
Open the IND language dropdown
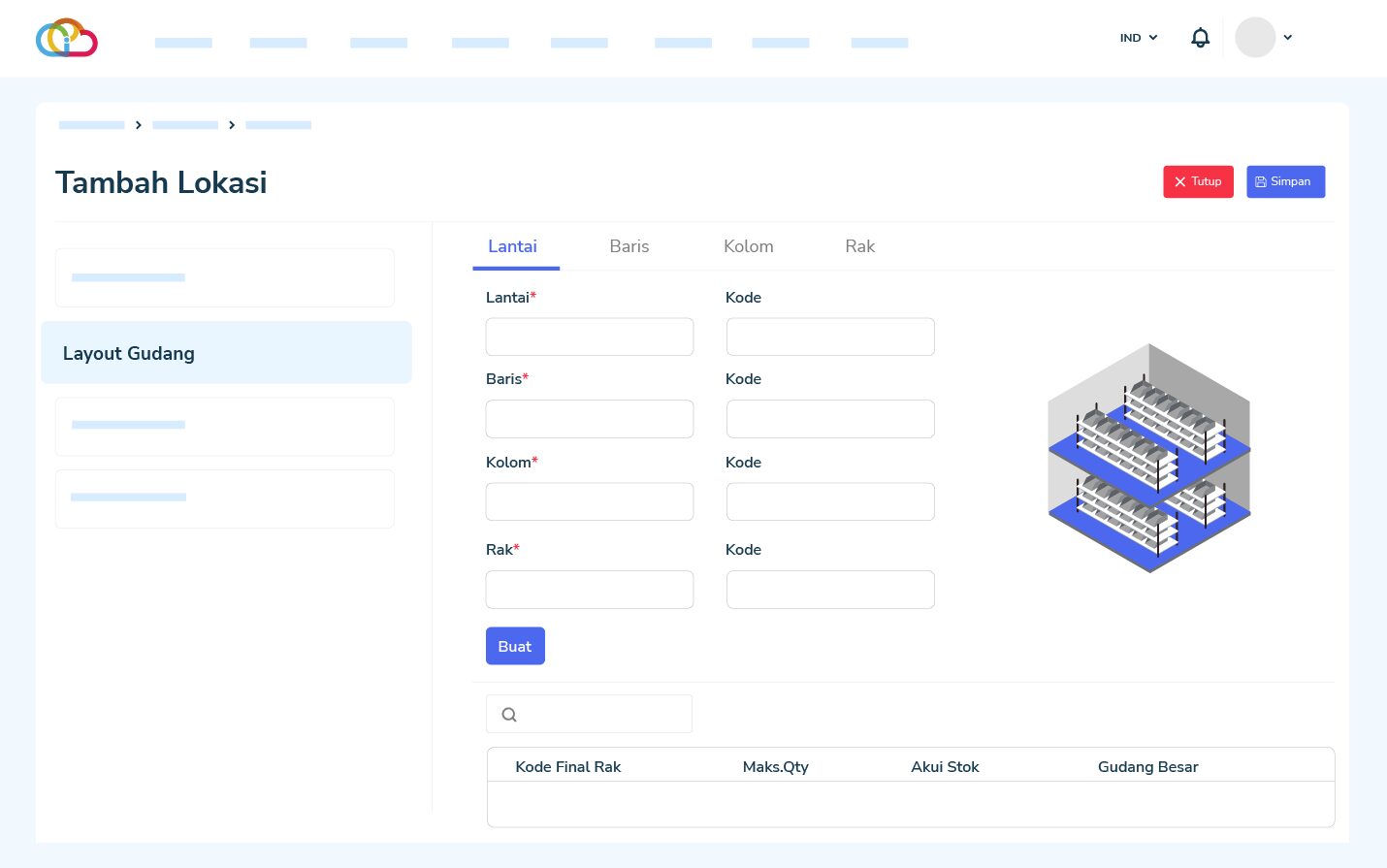pyautogui.click(x=1139, y=38)
